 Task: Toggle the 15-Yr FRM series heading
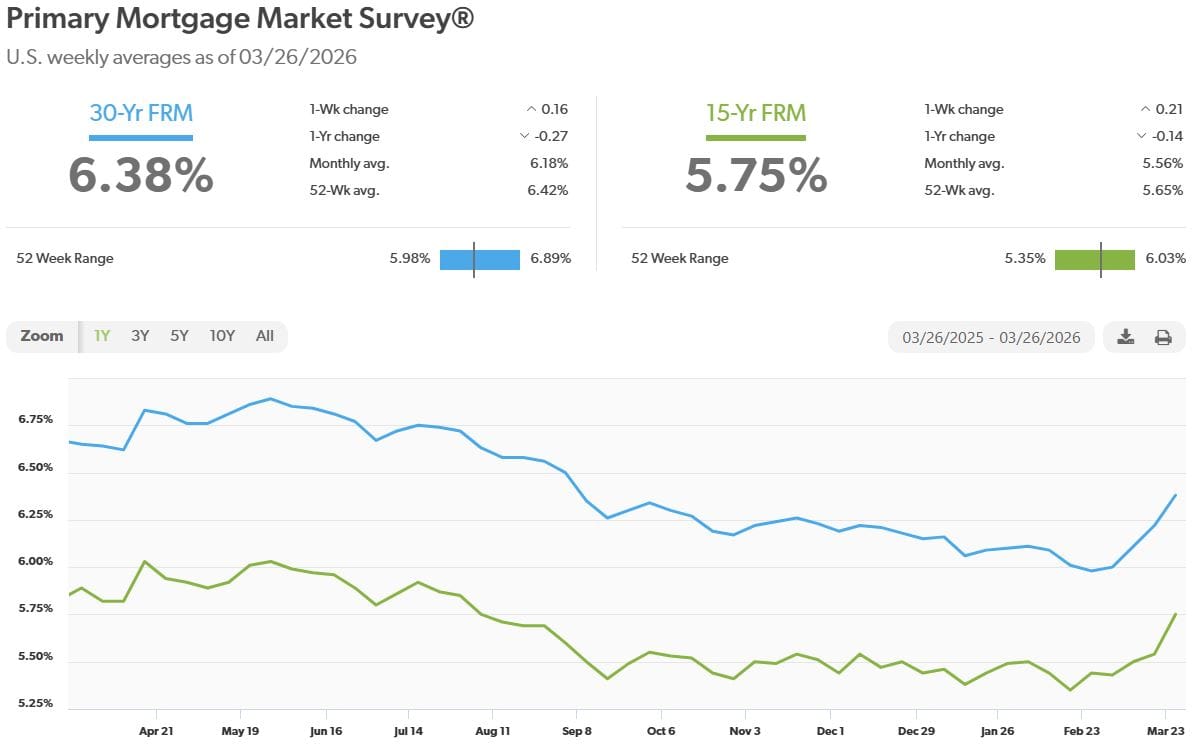pos(756,113)
